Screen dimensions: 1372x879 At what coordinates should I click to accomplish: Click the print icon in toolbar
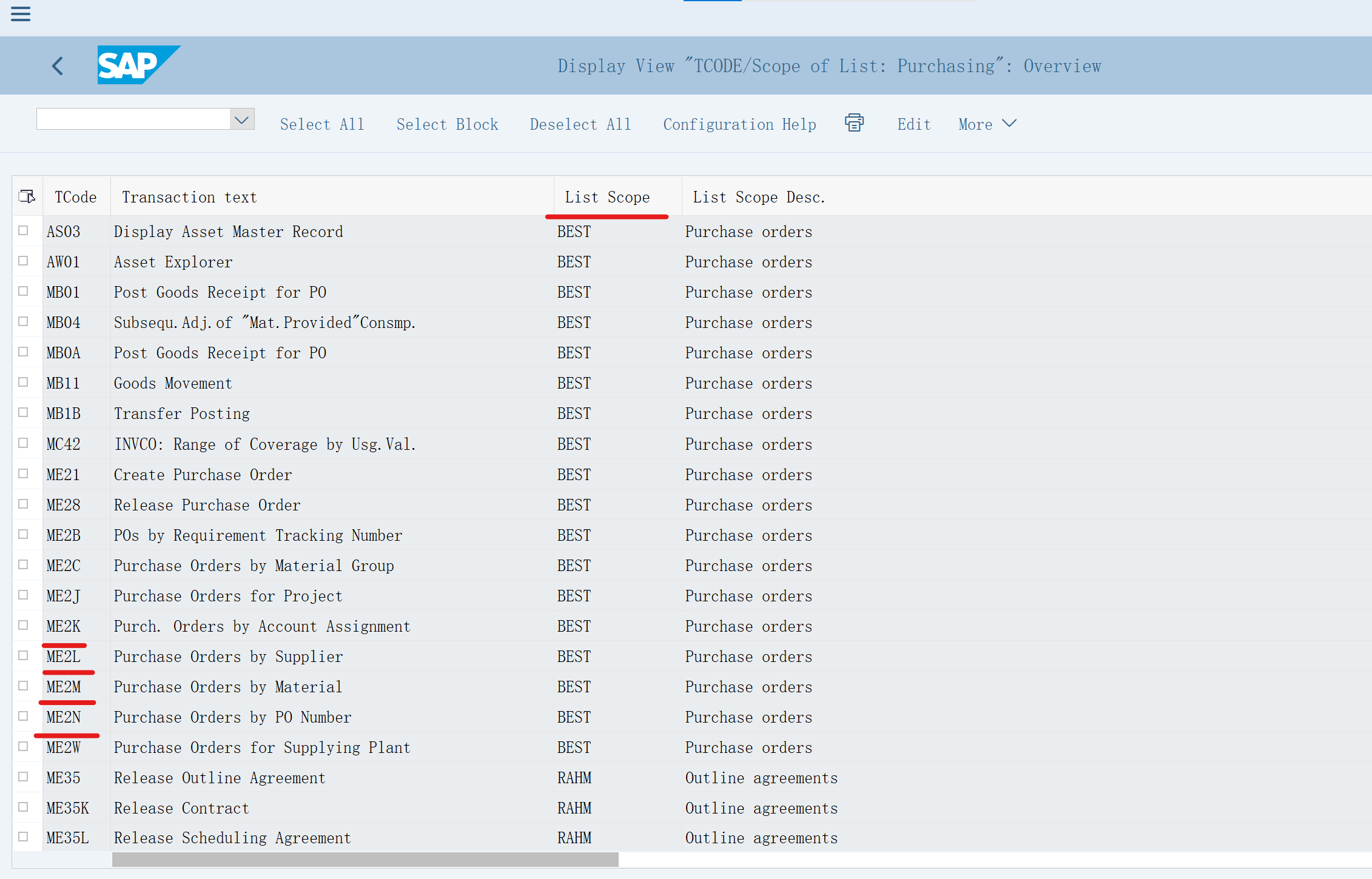tap(854, 123)
